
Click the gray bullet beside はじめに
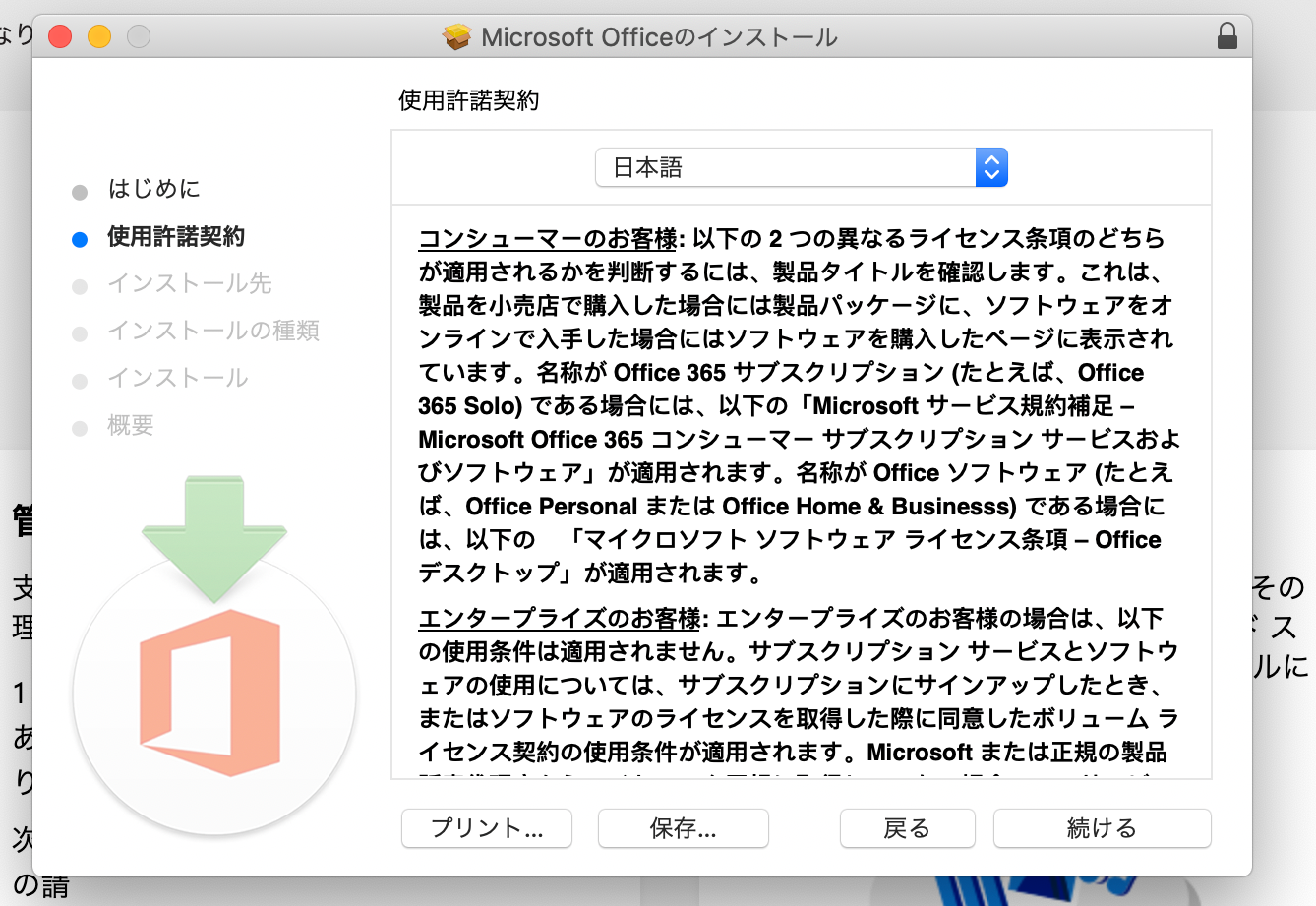pyautogui.click(x=80, y=192)
